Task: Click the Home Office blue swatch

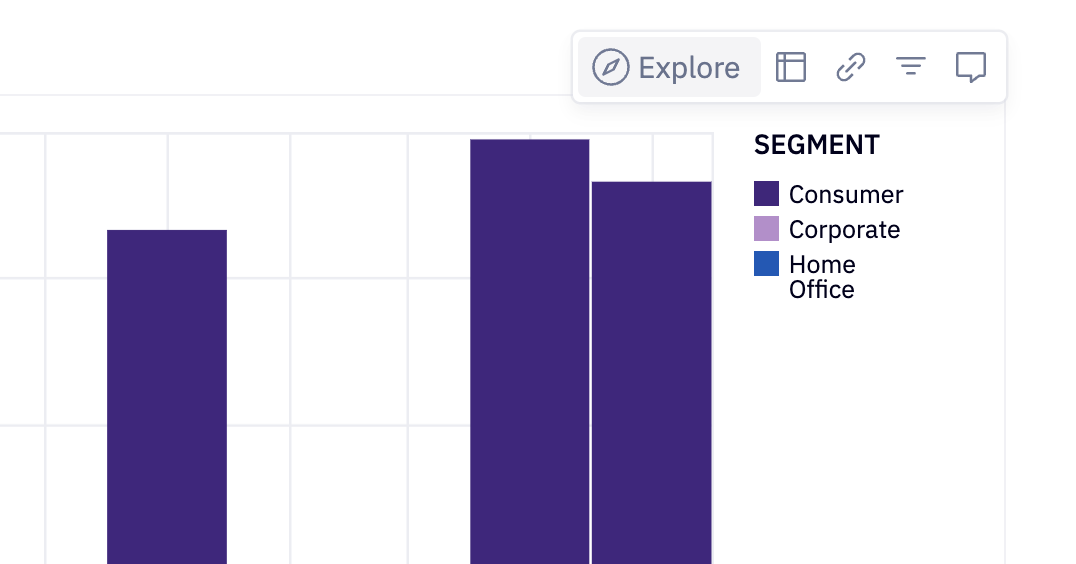Action: [x=766, y=264]
